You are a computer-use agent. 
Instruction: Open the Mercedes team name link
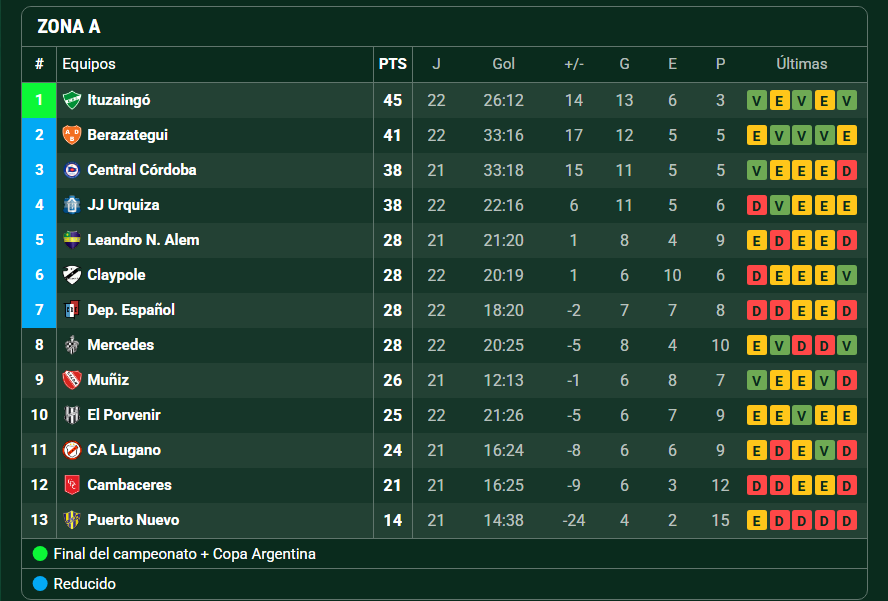click(121, 345)
